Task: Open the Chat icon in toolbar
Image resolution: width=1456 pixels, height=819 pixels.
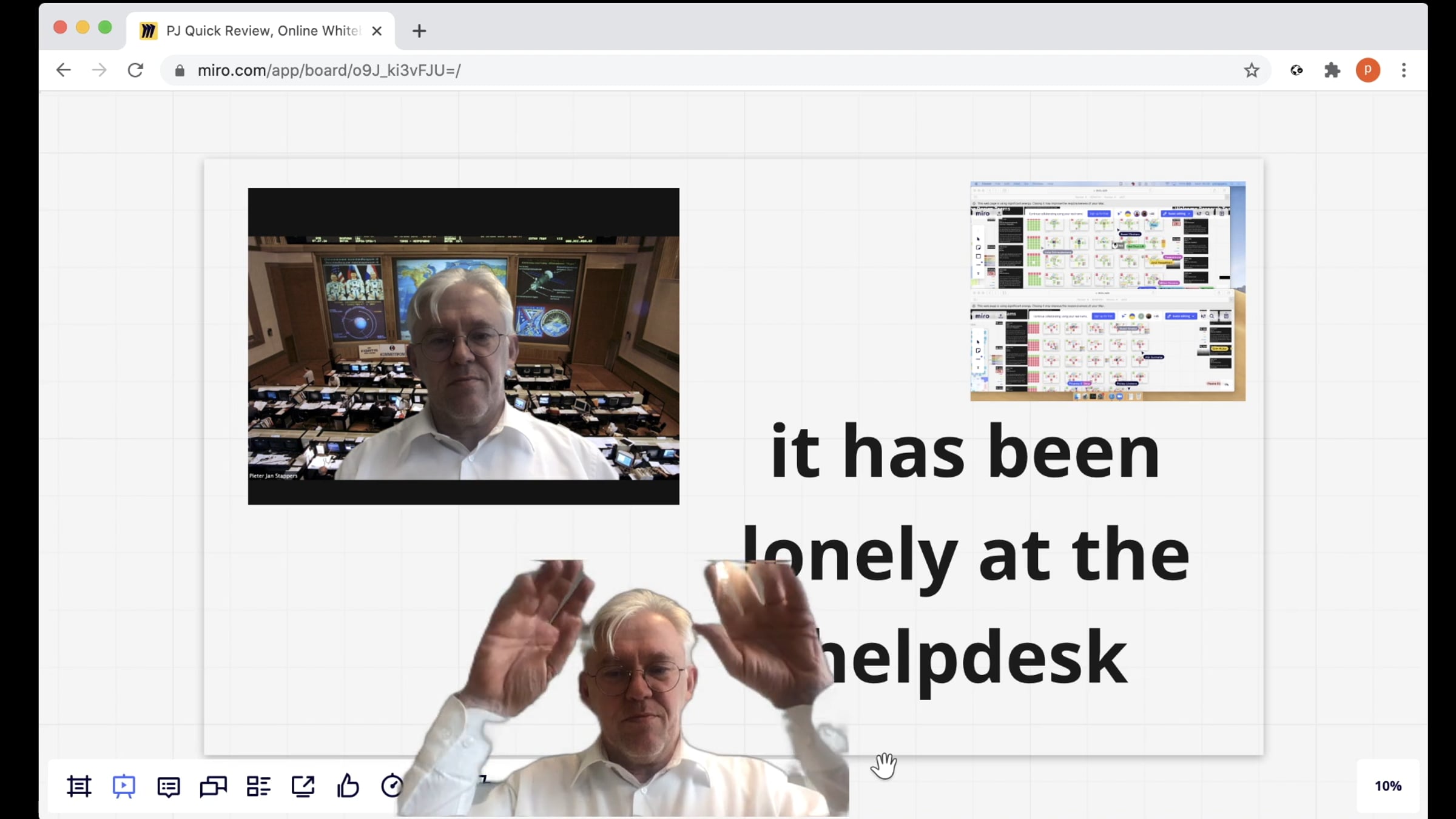Action: [213, 786]
